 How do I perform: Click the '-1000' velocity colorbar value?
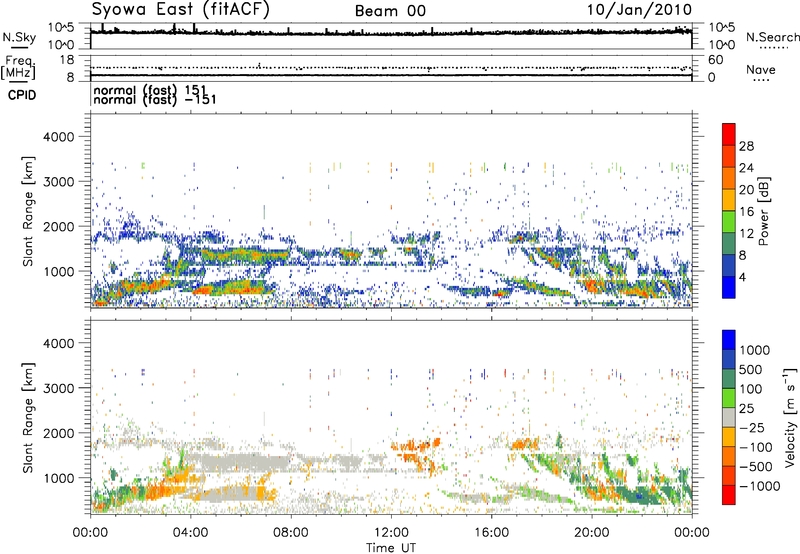pyautogui.click(x=760, y=486)
